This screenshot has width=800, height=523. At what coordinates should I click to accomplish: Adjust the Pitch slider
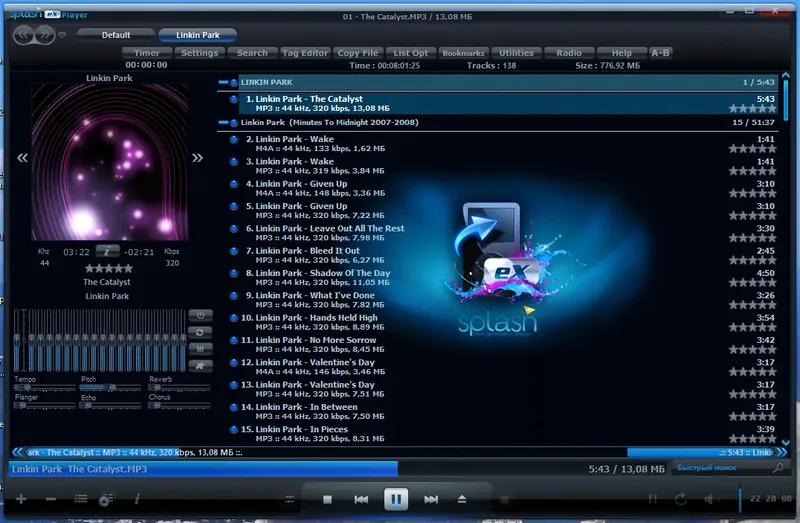point(110,388)
